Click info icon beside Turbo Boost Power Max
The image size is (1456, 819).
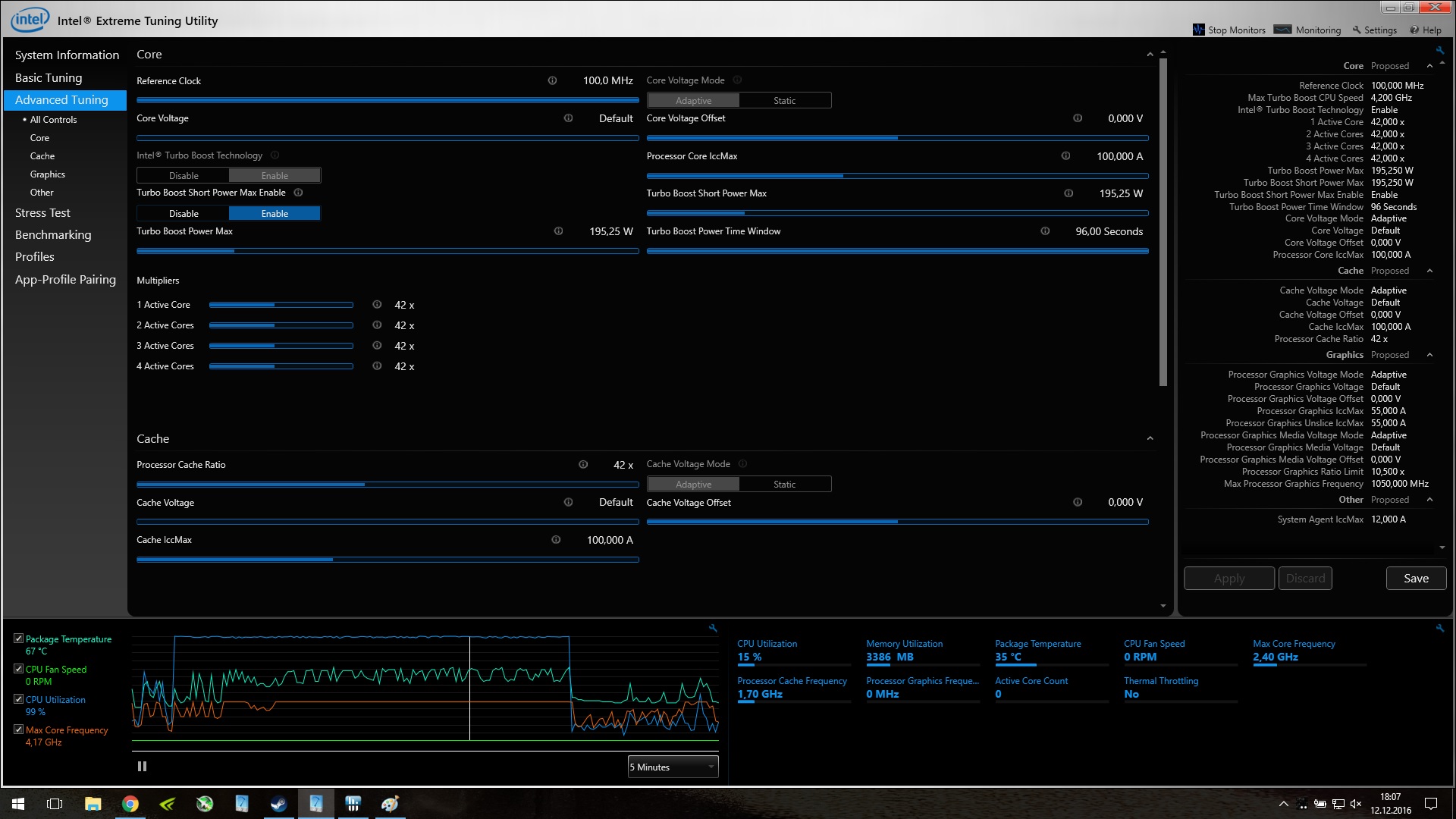click(558, 231)
